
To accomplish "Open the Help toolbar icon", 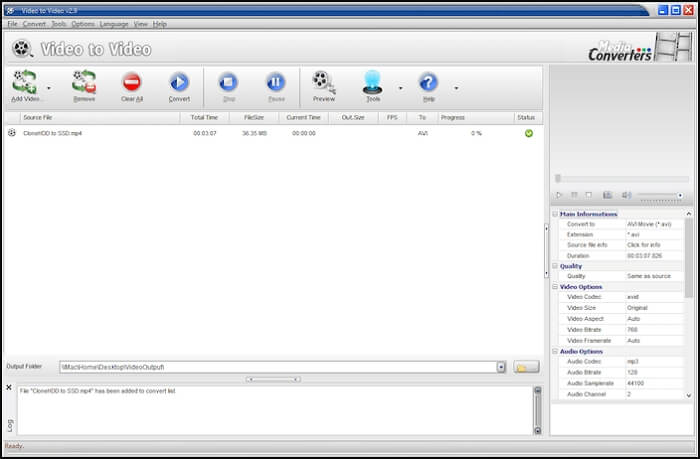I will point(428,84).
